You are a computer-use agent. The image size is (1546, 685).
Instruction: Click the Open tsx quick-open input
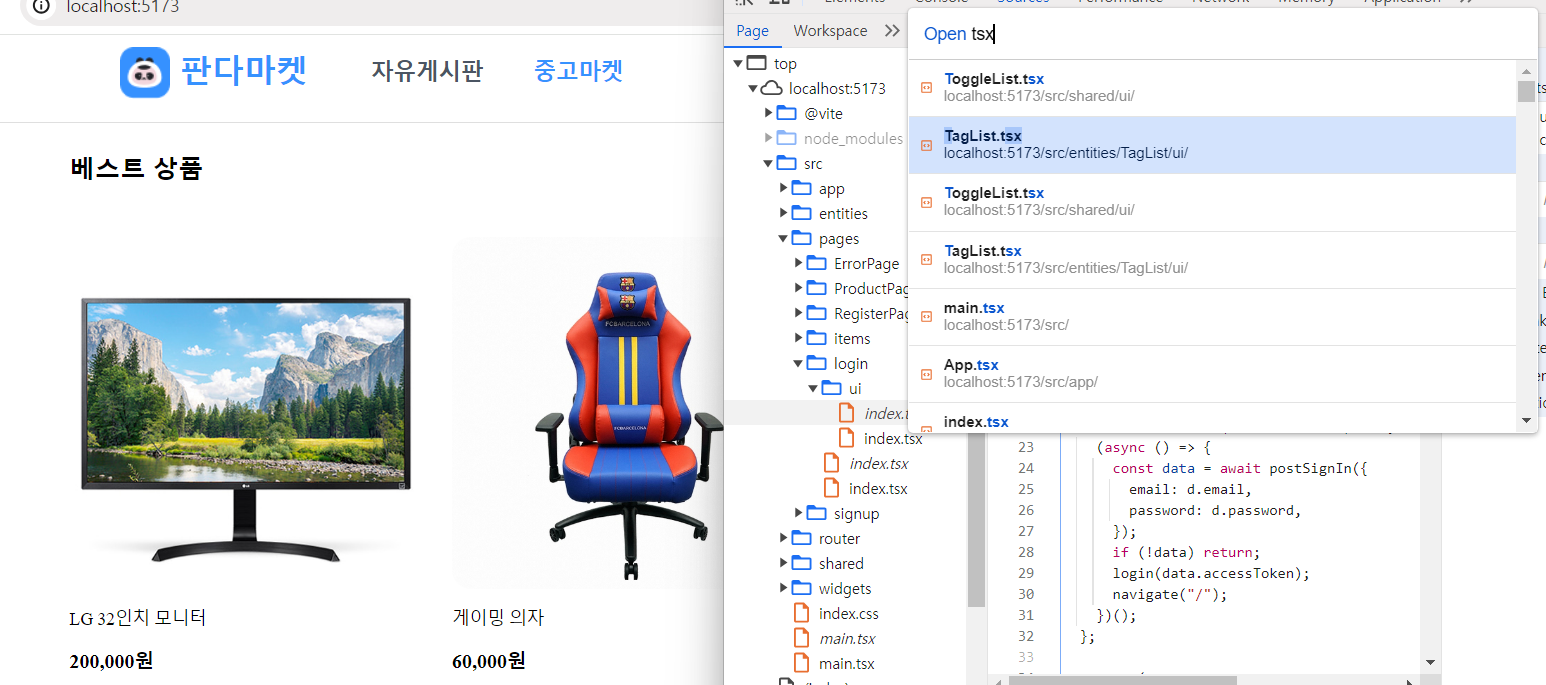(x=1222, y=34)
